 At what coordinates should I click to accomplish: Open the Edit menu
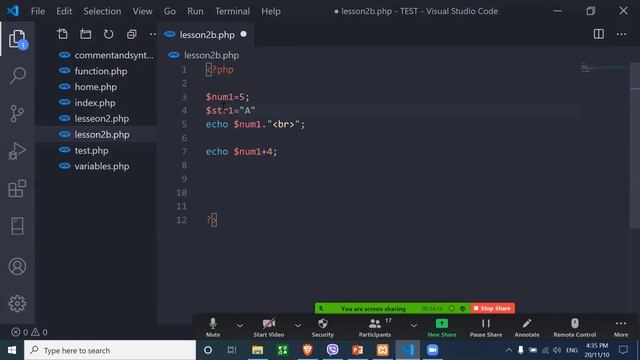click(64, 11)
